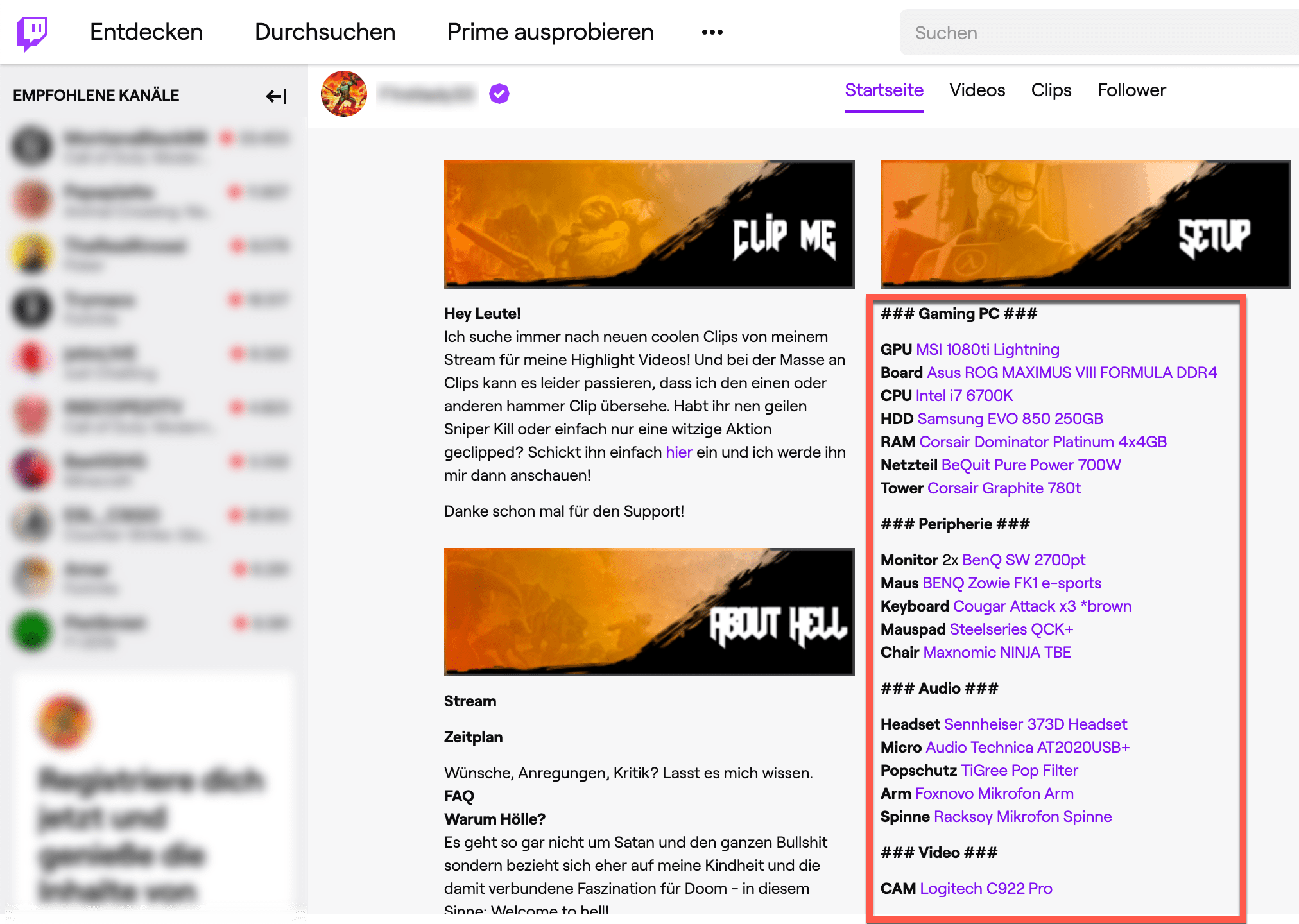Open Audio Technica AT2020USB+ link
Viewport: 1299px width, 924px height.
(x=1028, y=748)
